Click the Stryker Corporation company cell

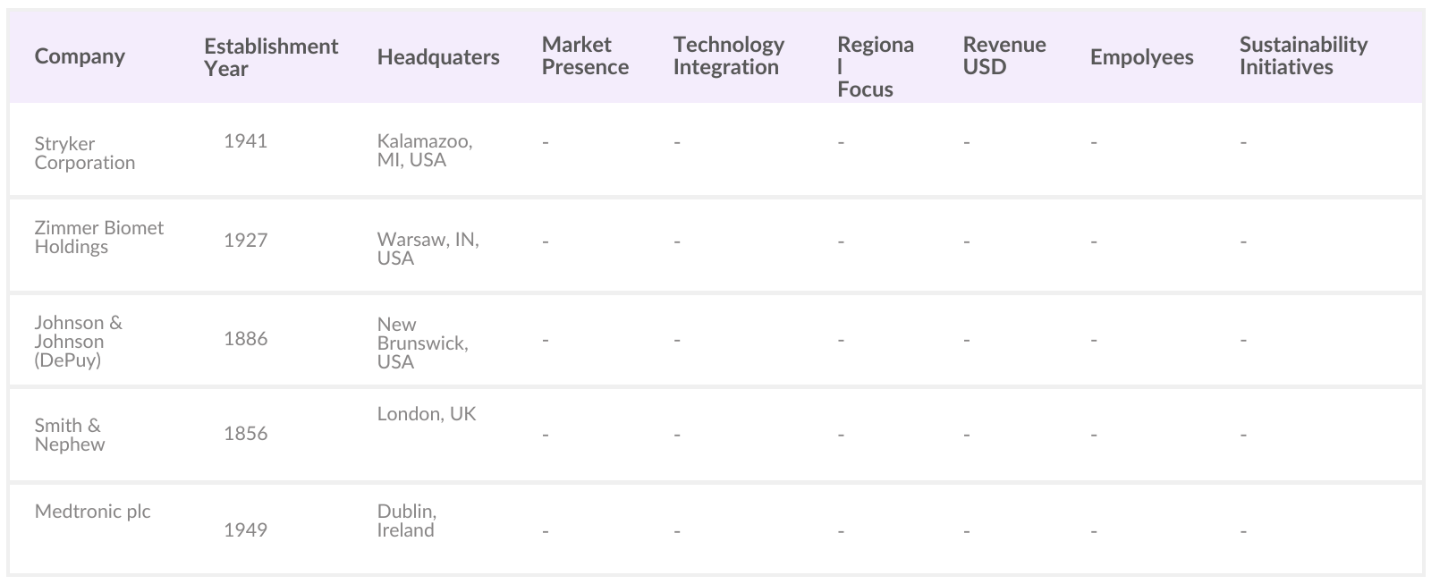(x=85, y=153)
